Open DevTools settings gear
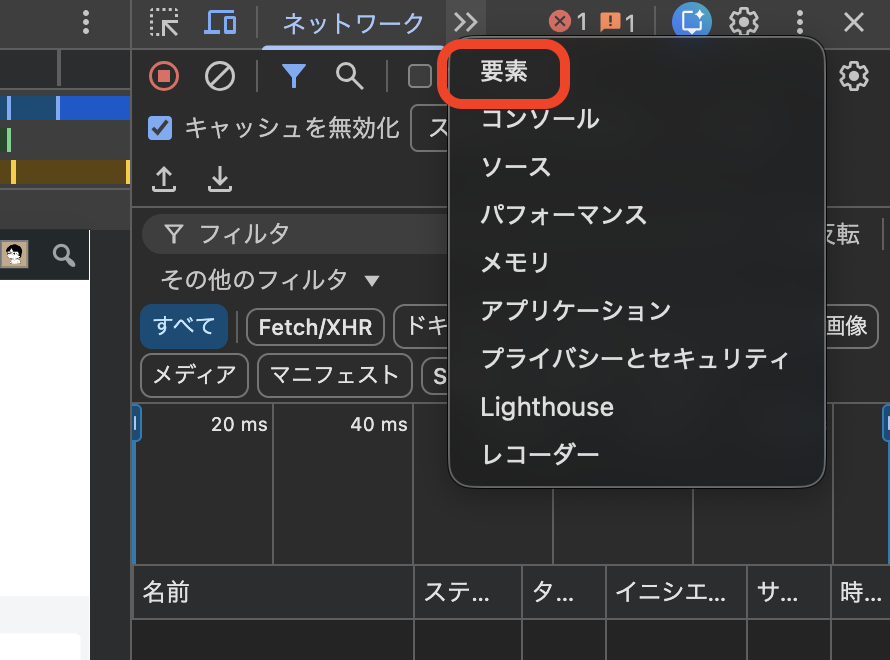 pos(744,21)
